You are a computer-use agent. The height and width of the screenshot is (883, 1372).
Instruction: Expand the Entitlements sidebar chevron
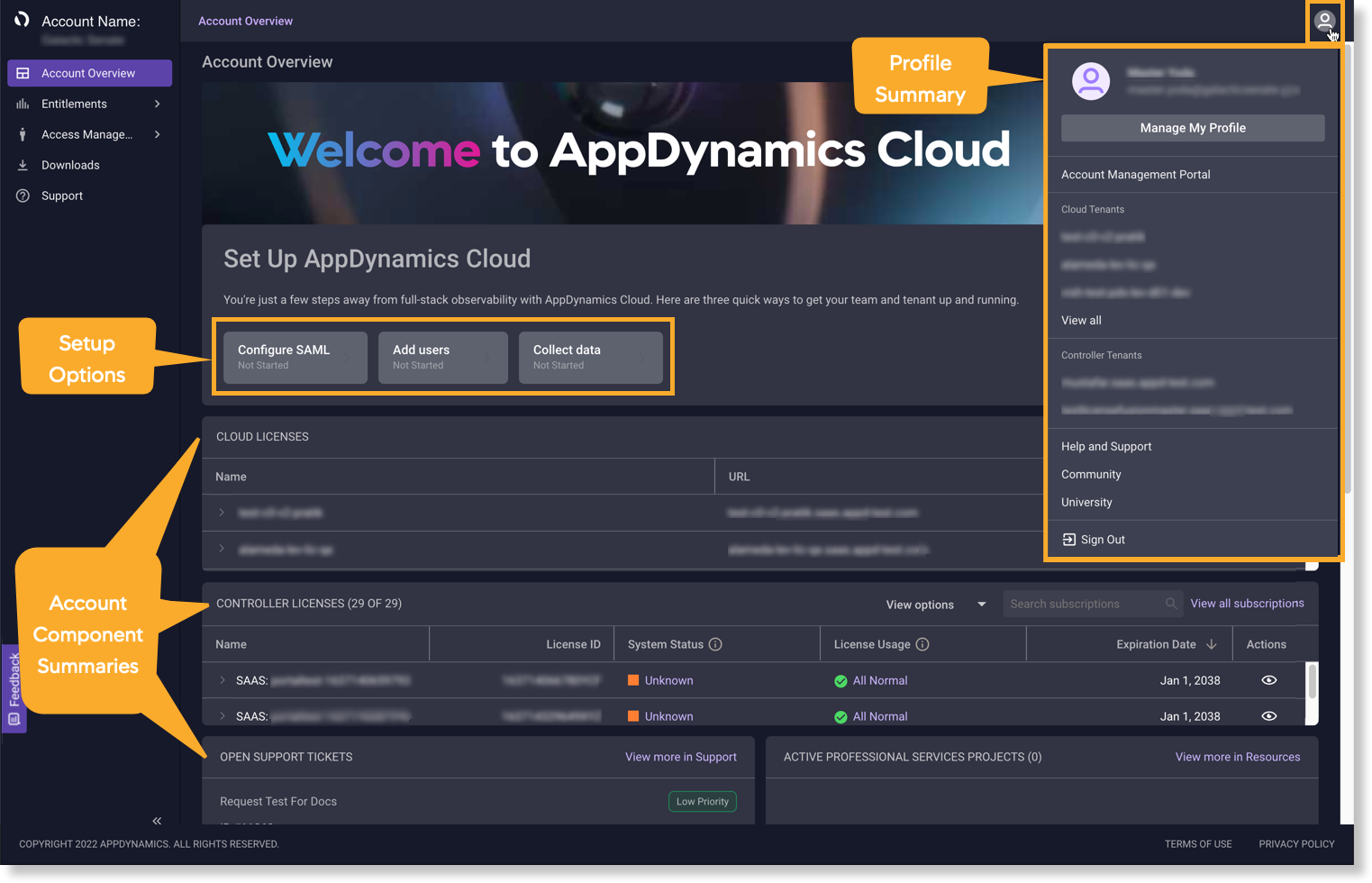tap(158, 104)
